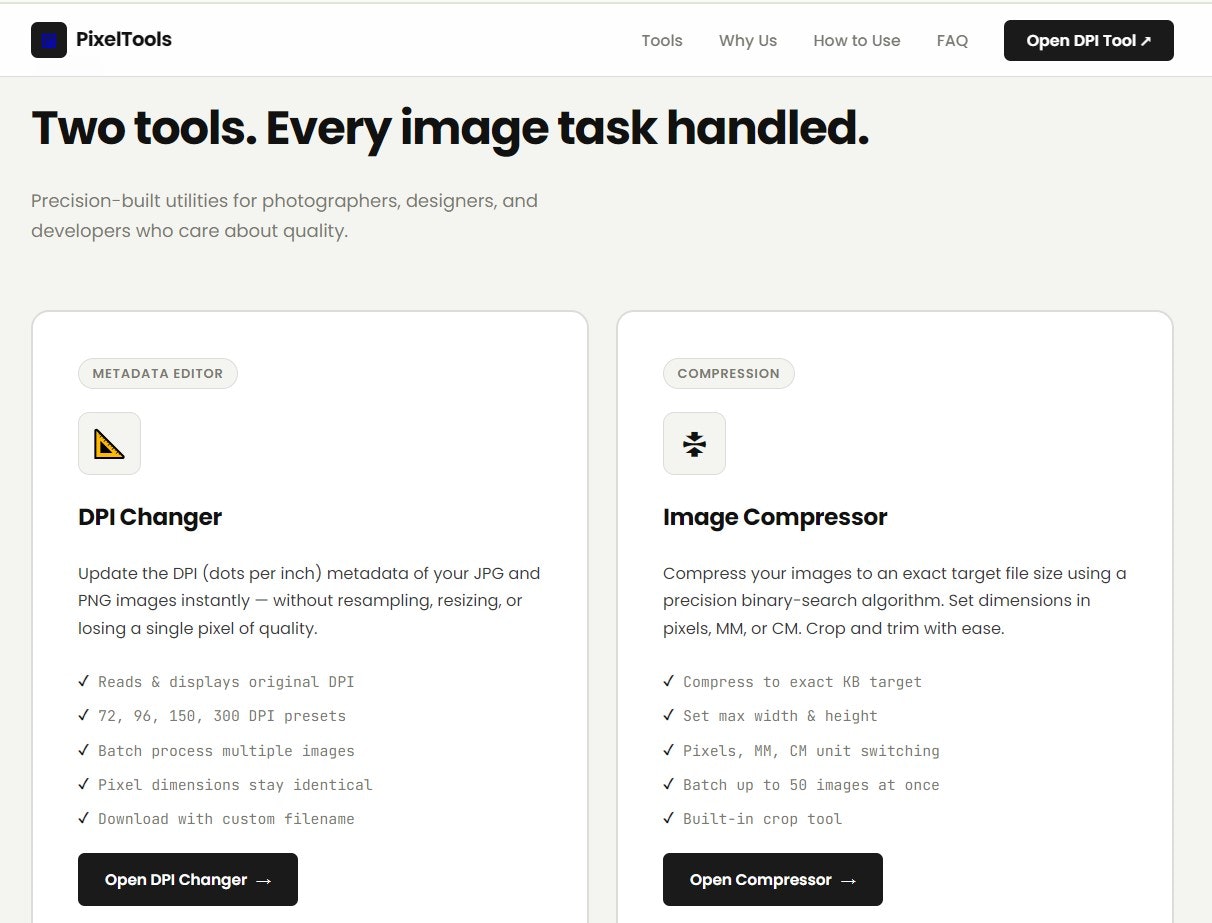The height and width of the screenshot is (923, 1212).
Task: Click the headline Two tools Every image task handled
Action: pos(451,128)
